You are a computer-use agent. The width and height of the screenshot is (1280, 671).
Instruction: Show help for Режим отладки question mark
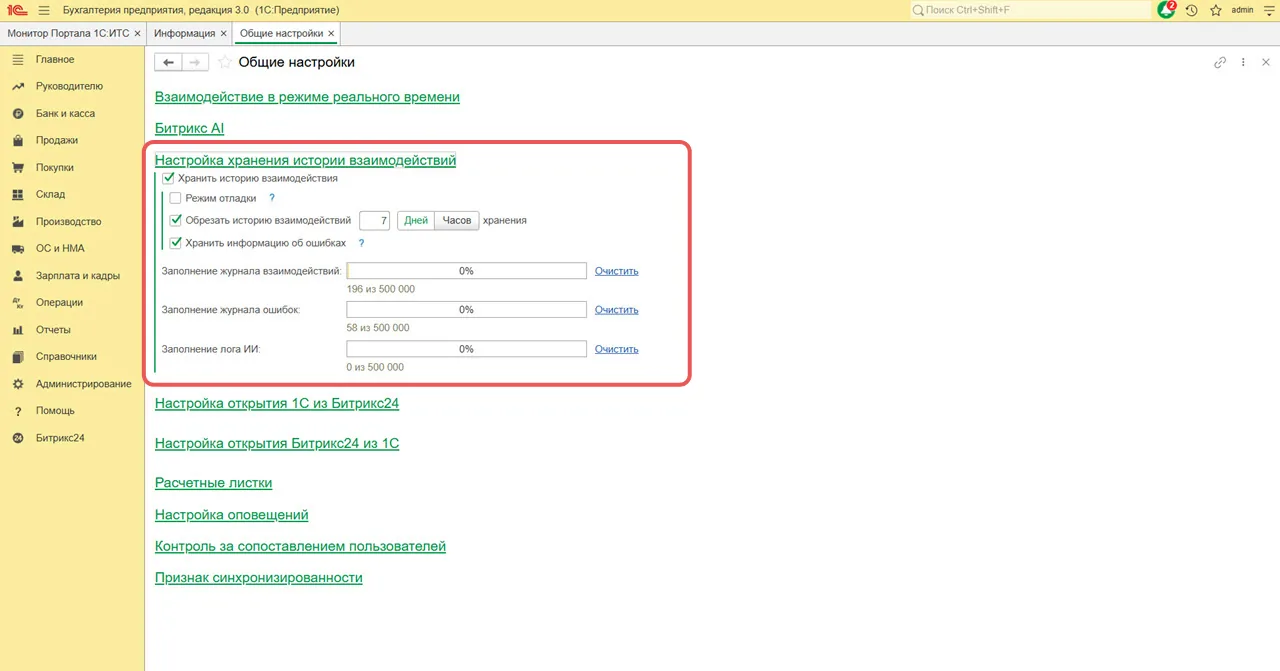tap(272, 198)
